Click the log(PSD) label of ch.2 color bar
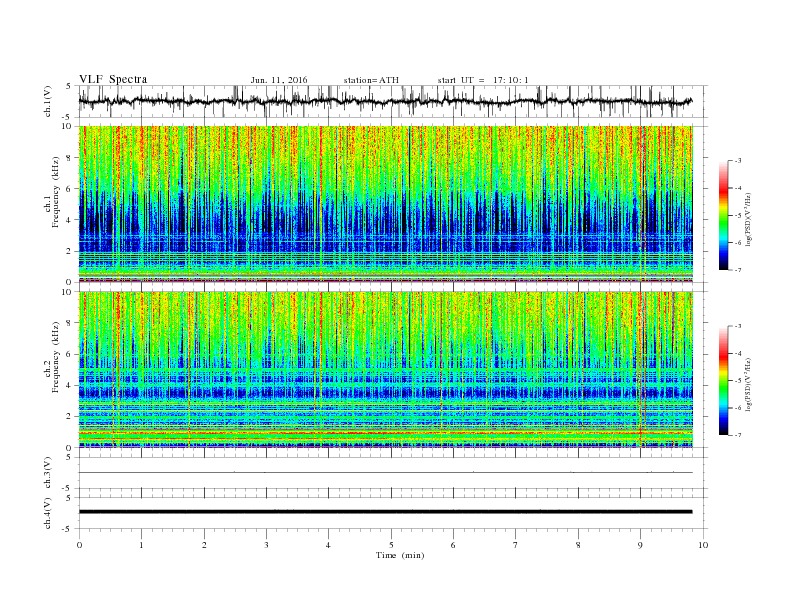The width and height of the screenshot is (792, 612). (748, 385)
